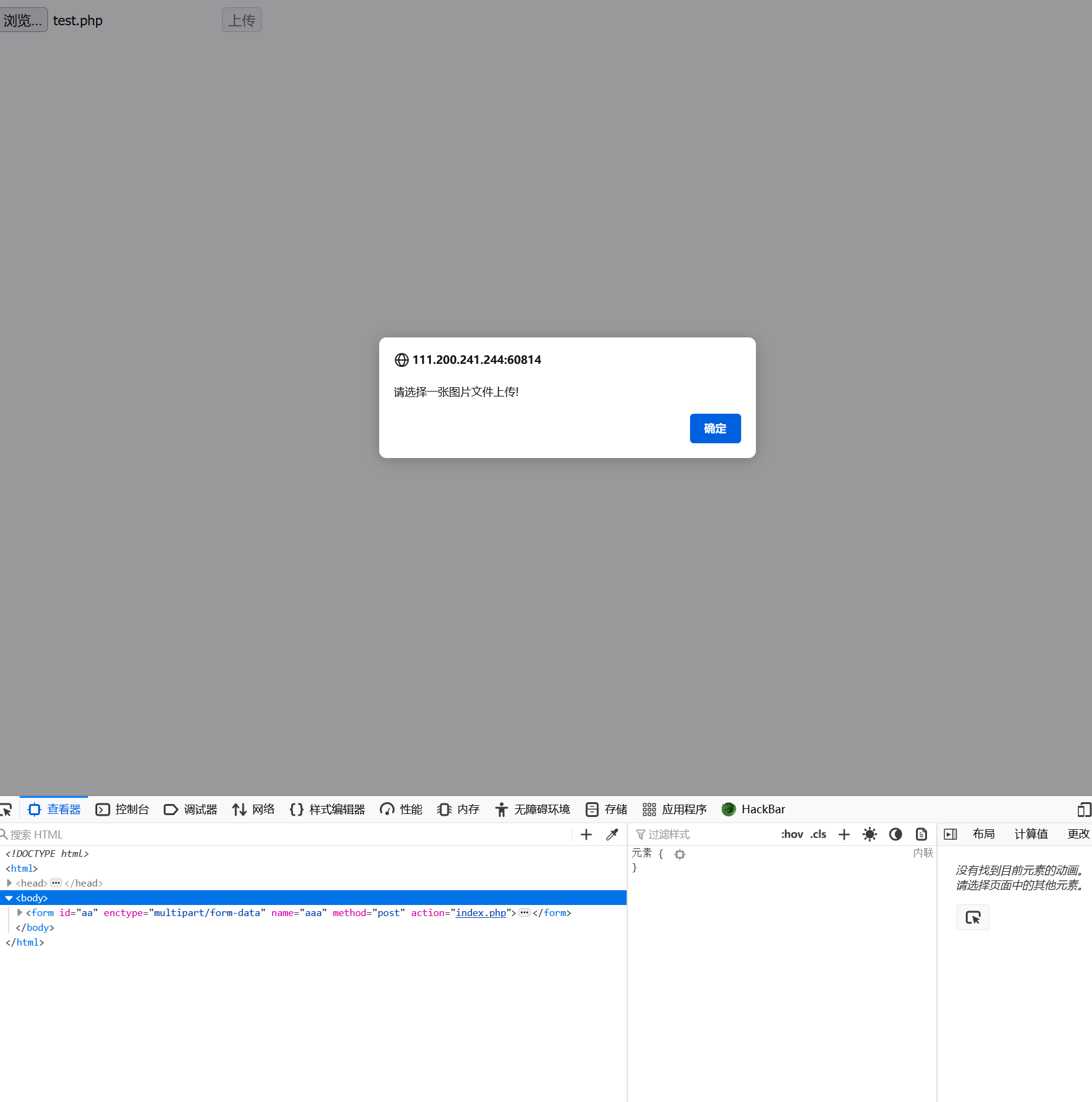The height and width of the screenshot is (1102, 1092).
Task: Open the eyedropper color picker
Action: tap(612, 834)
